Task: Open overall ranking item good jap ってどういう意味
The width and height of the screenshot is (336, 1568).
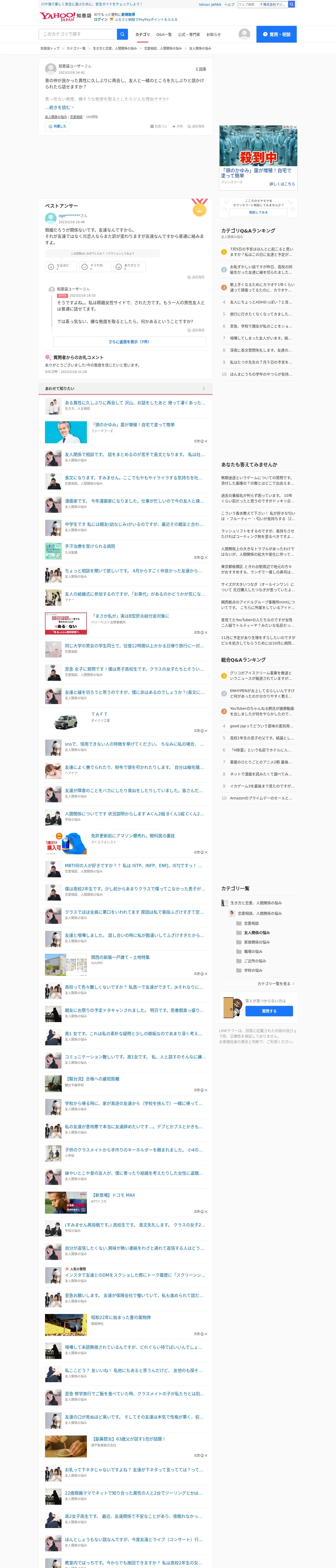Action: coord(260,726)
